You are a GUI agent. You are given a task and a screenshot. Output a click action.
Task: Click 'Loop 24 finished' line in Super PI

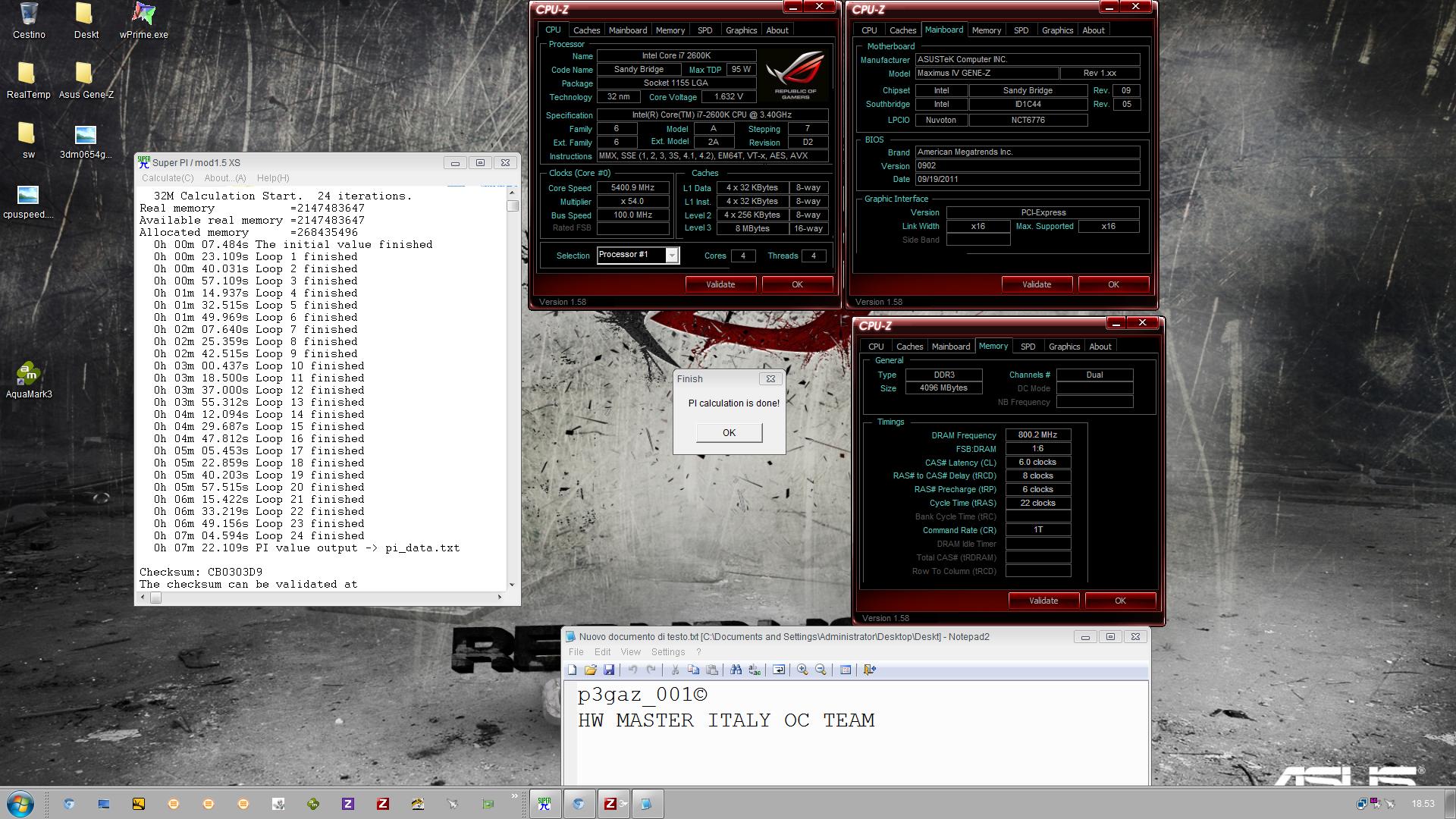259,536
